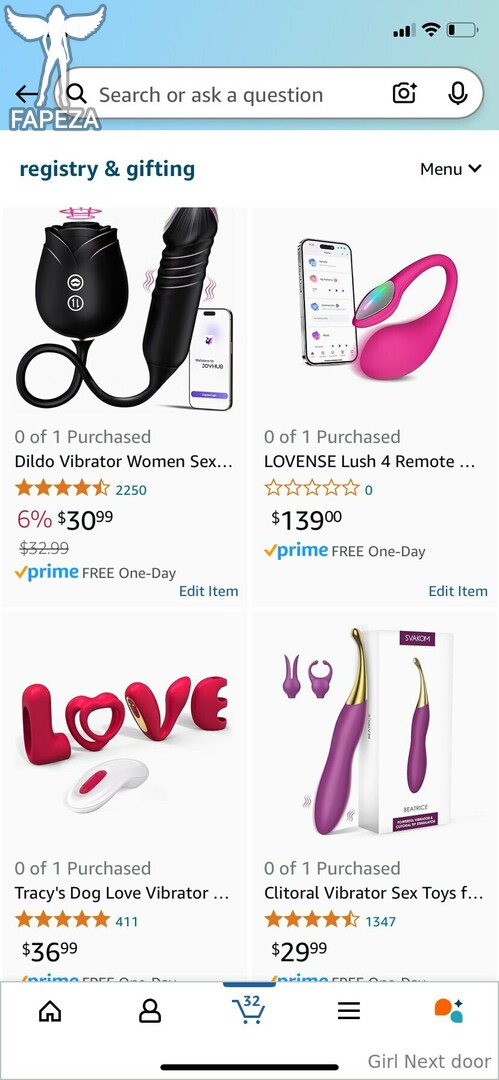The image size is (499, 1080).
Task: Edit Item for the LOVENSE Lush 4
Action: point(458,591)
